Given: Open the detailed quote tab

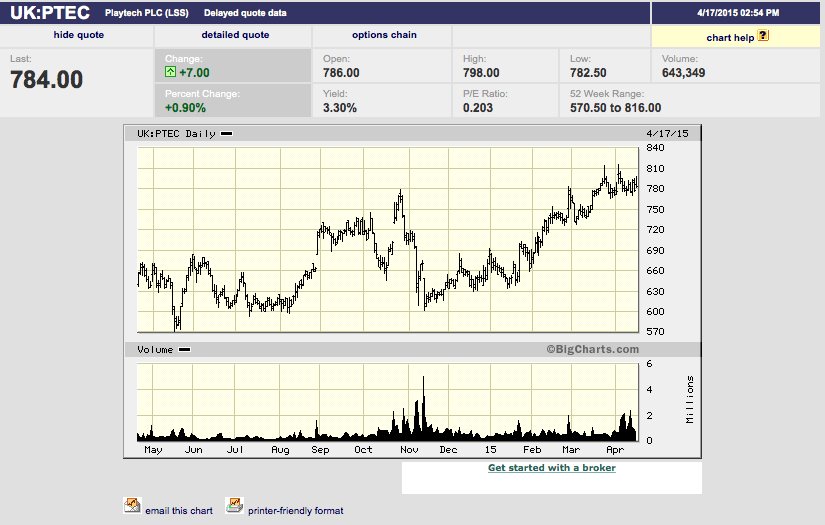Looking at the screenshot, I should pyautogui.click(x=235, y=35).
